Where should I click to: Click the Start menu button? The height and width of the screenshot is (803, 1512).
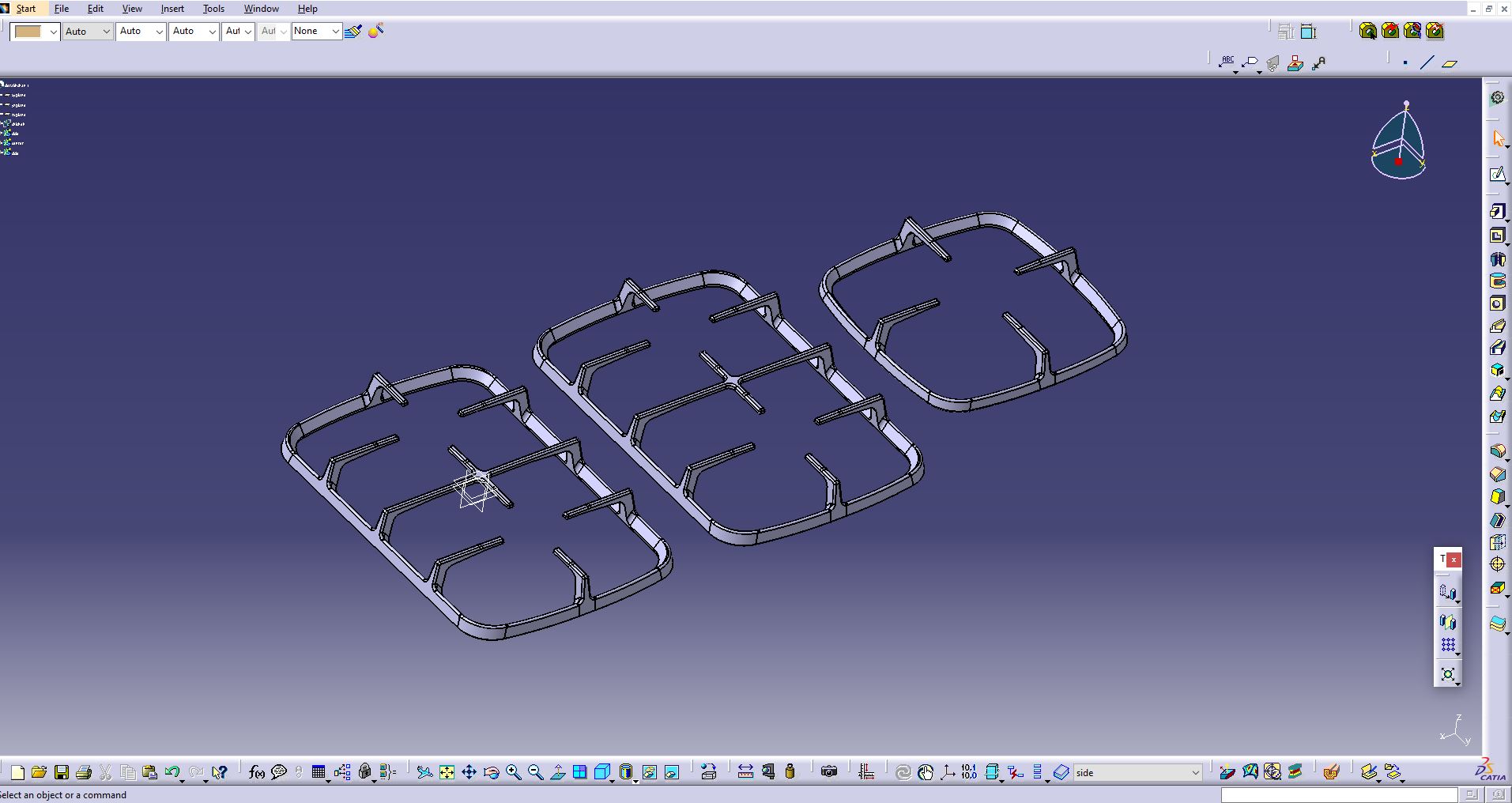[x=25, y=9]
